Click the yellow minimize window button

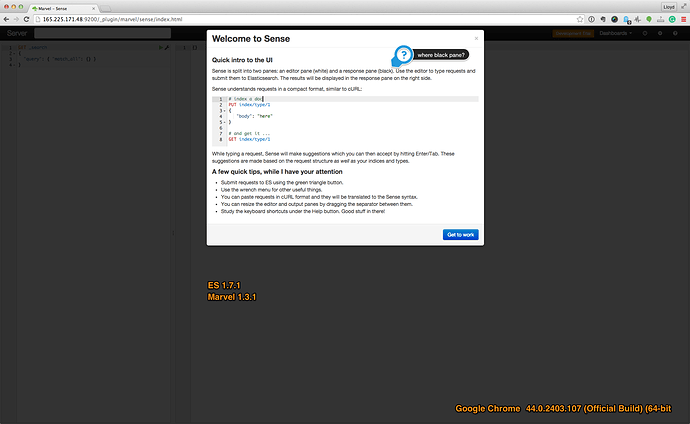point(13,7)
